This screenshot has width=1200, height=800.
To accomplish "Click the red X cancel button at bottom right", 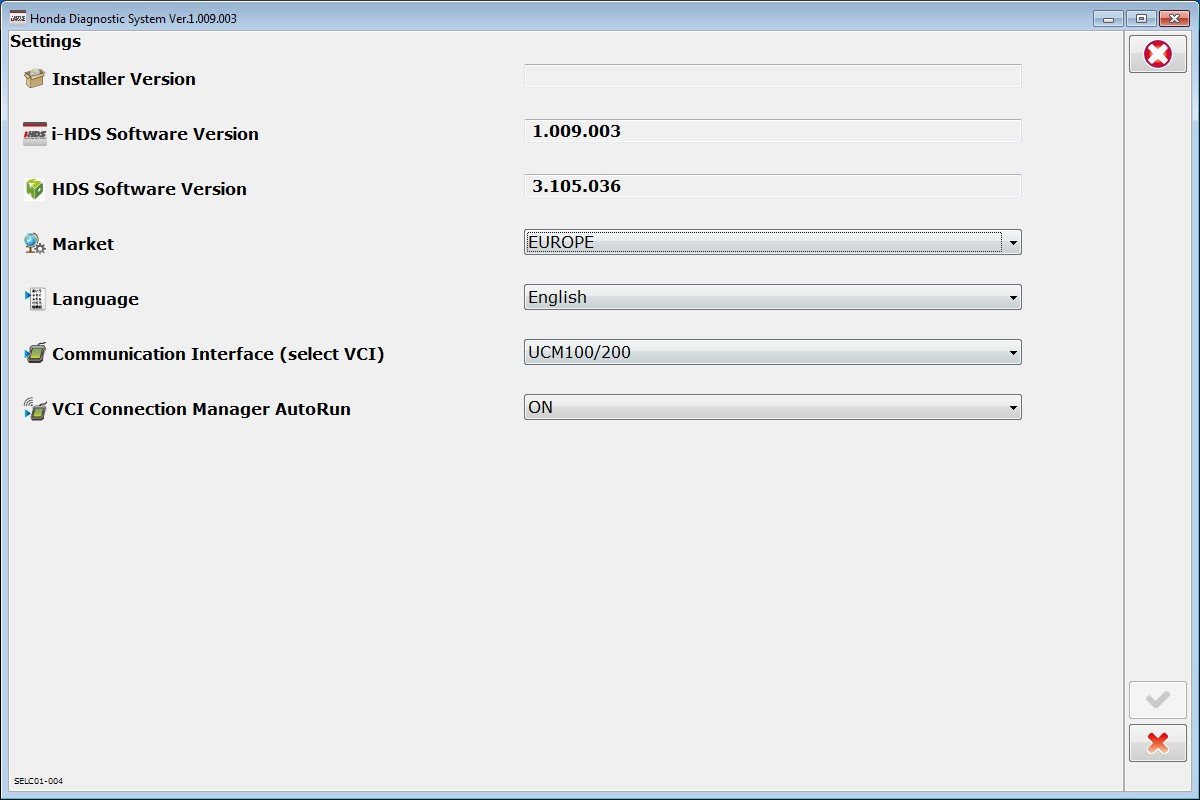I will point(1158,743).
